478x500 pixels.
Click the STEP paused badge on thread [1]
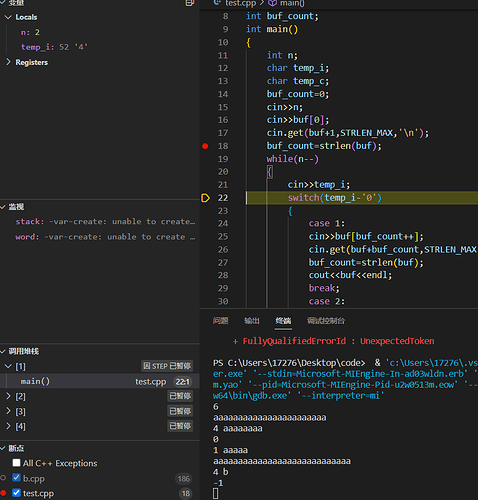coord(167,366)
